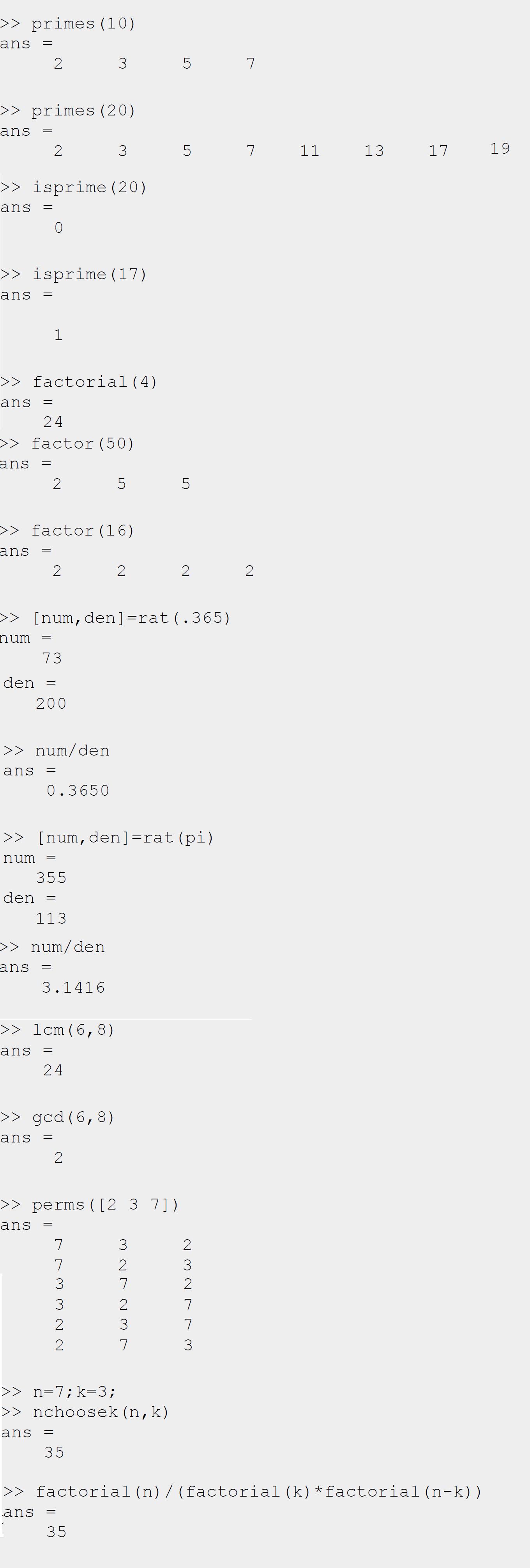Click the output value 0.3650
The image size is (530, 1568).
click(78, 791)
